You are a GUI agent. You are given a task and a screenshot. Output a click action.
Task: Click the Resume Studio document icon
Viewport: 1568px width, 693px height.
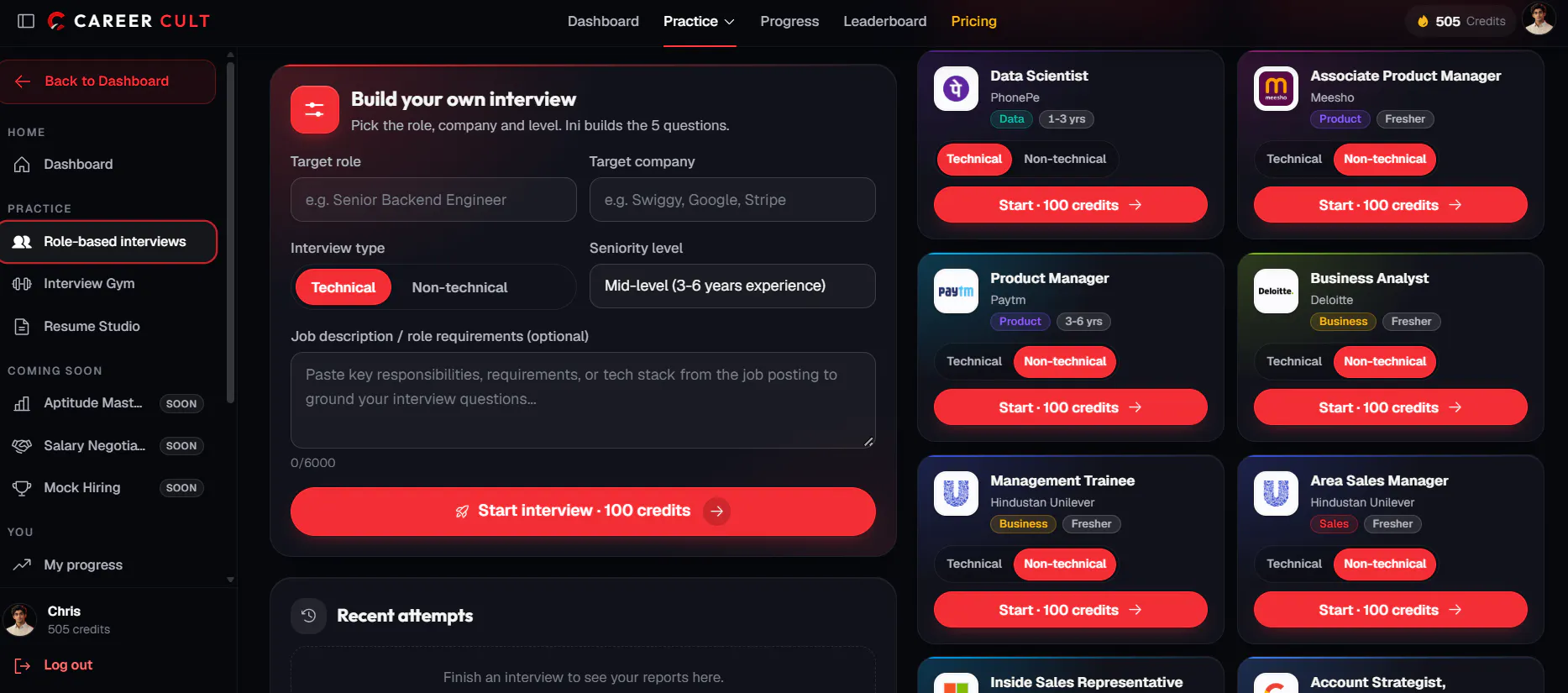pos(23,327)
